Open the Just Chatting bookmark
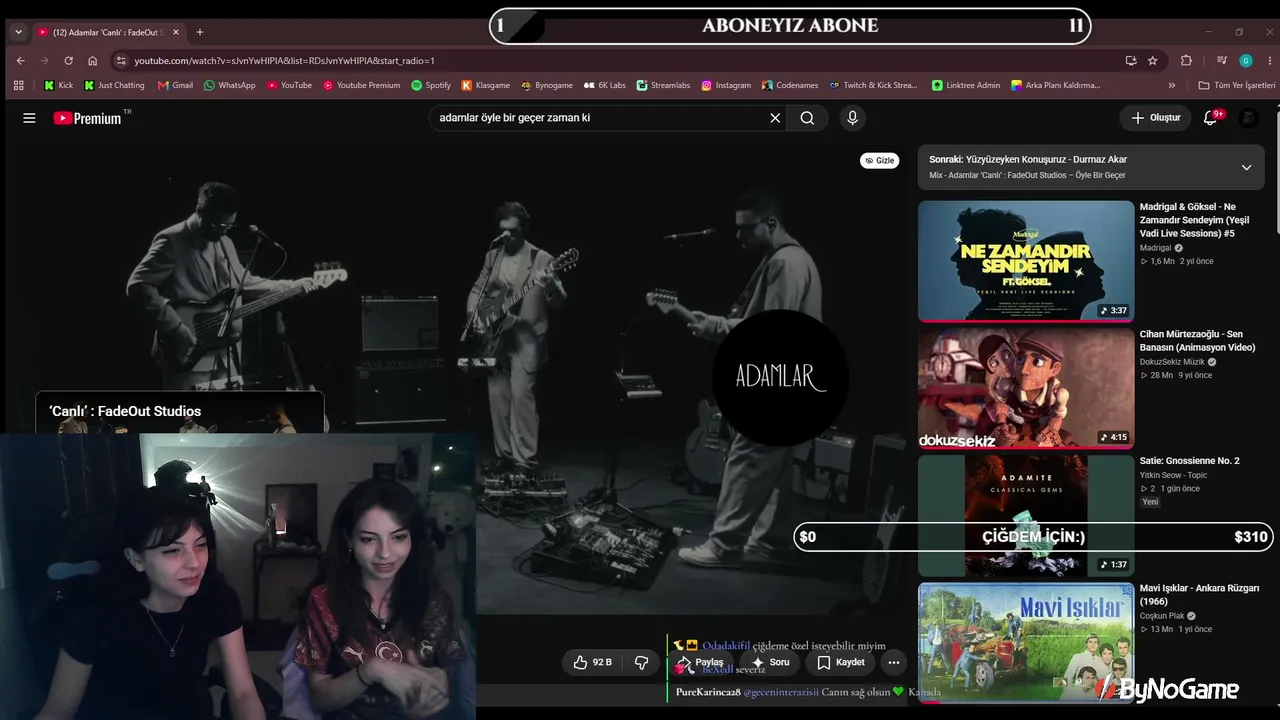Image resolution: width=1280 pixels, height=720 pixels. (x=115, y=85)
